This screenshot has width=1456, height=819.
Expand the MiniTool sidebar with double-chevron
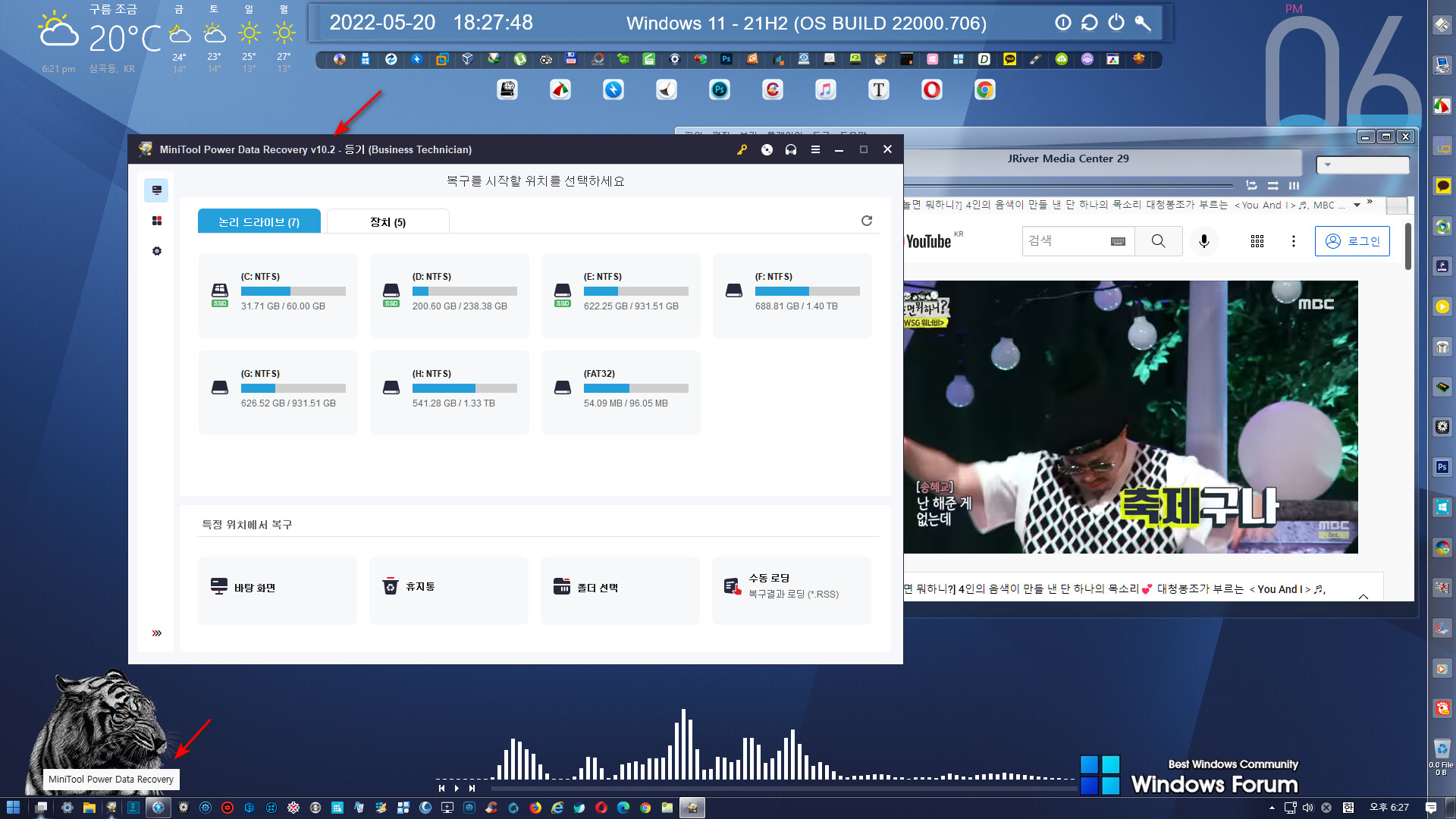coord(156,633)
